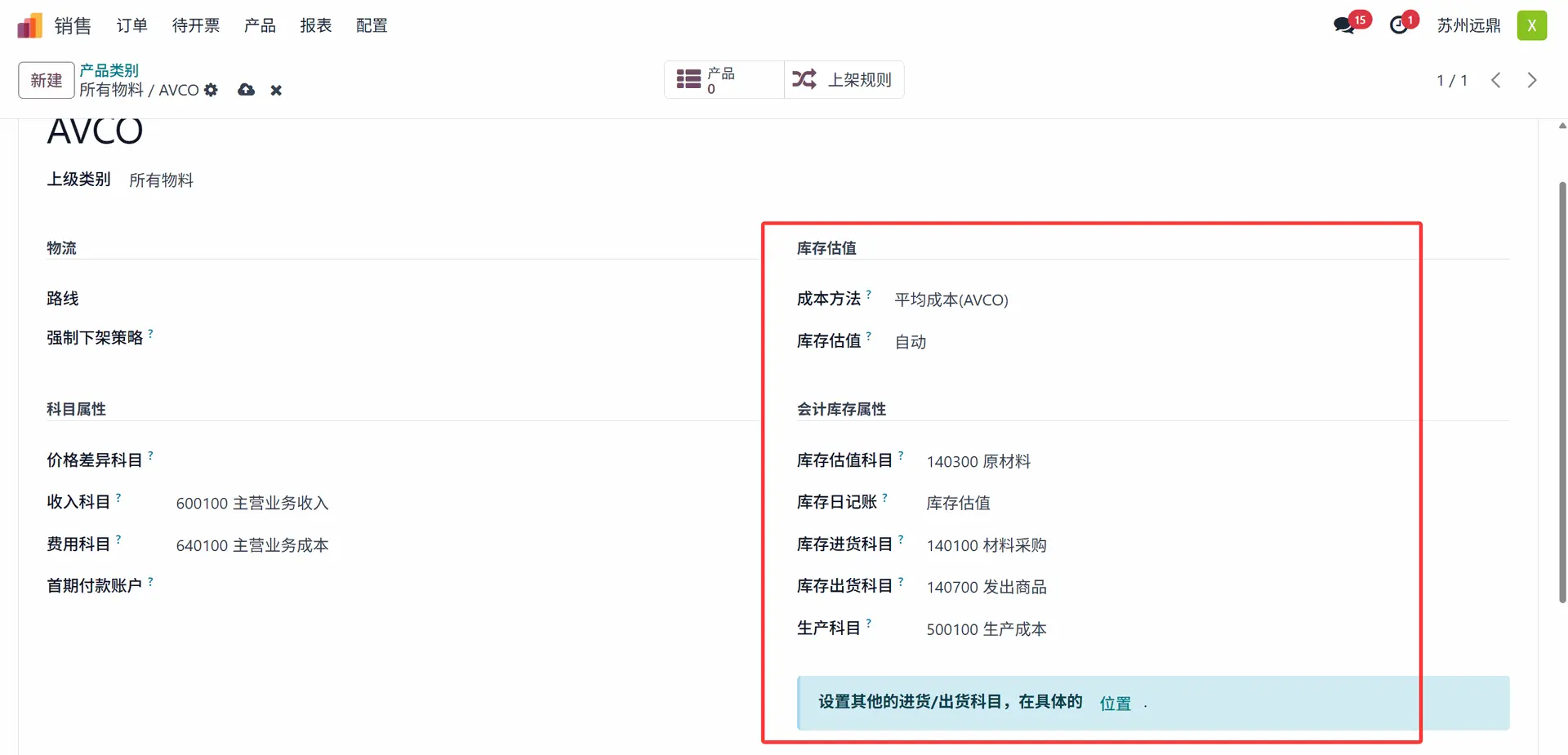Open the 配置 menu
The width and height of the screenshot is (1568, 755).
(x=372, y=26)
